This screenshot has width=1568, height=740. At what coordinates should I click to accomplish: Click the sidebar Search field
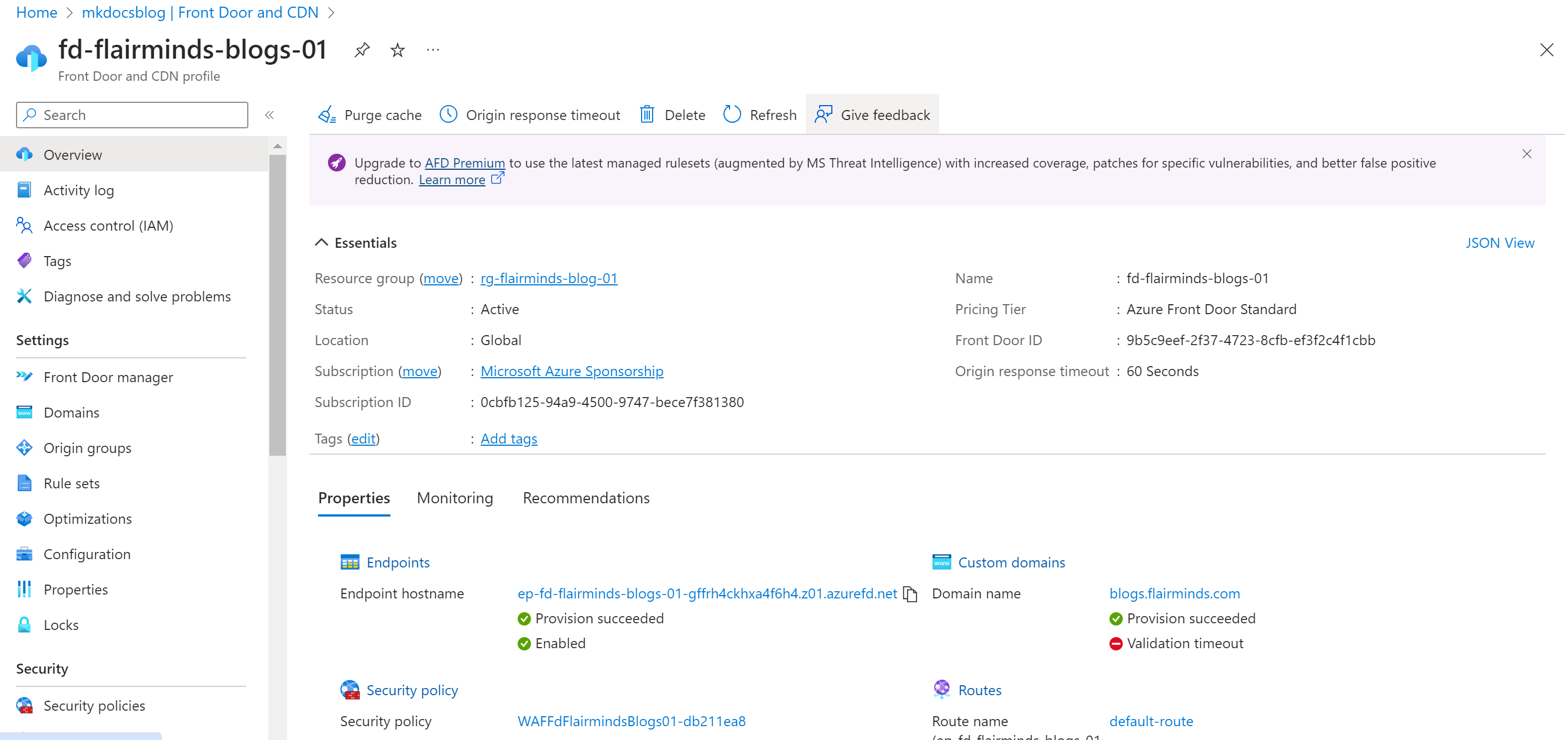[132, 115]
